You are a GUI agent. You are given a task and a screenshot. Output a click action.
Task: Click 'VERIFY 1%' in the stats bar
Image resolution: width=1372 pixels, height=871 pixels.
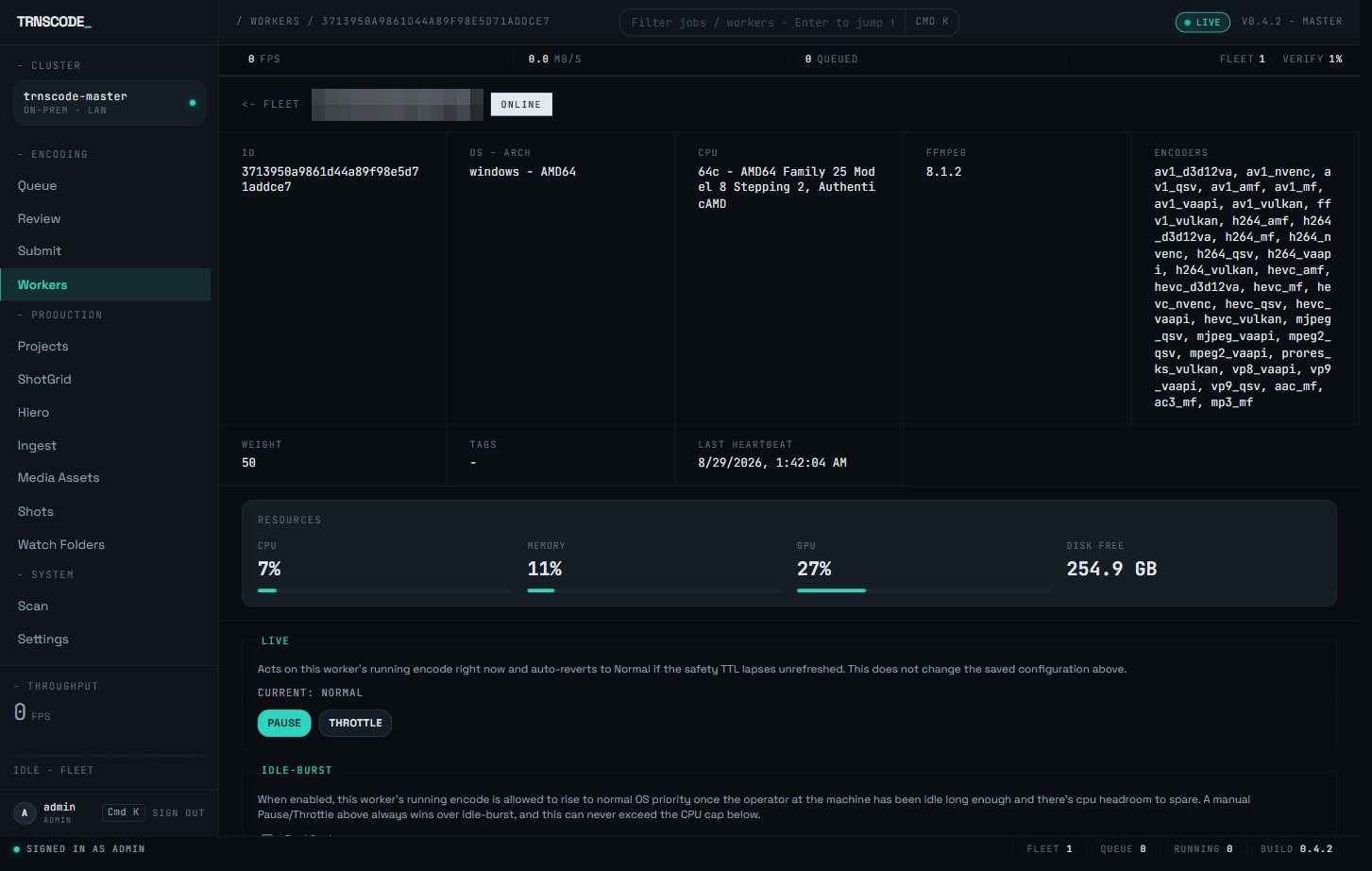(x=1313, y=60)
